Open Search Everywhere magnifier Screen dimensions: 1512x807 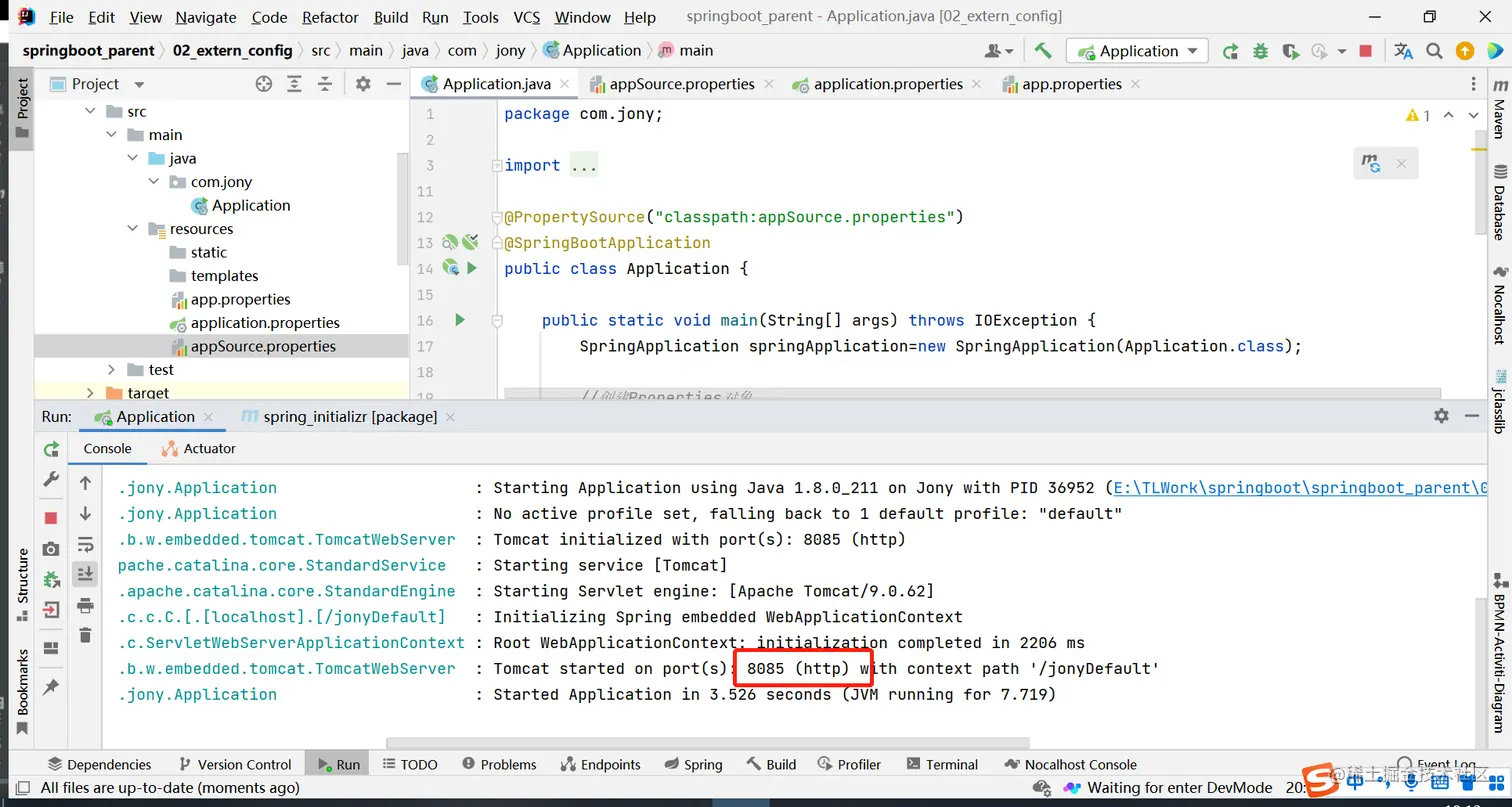tap(1434, 51)
